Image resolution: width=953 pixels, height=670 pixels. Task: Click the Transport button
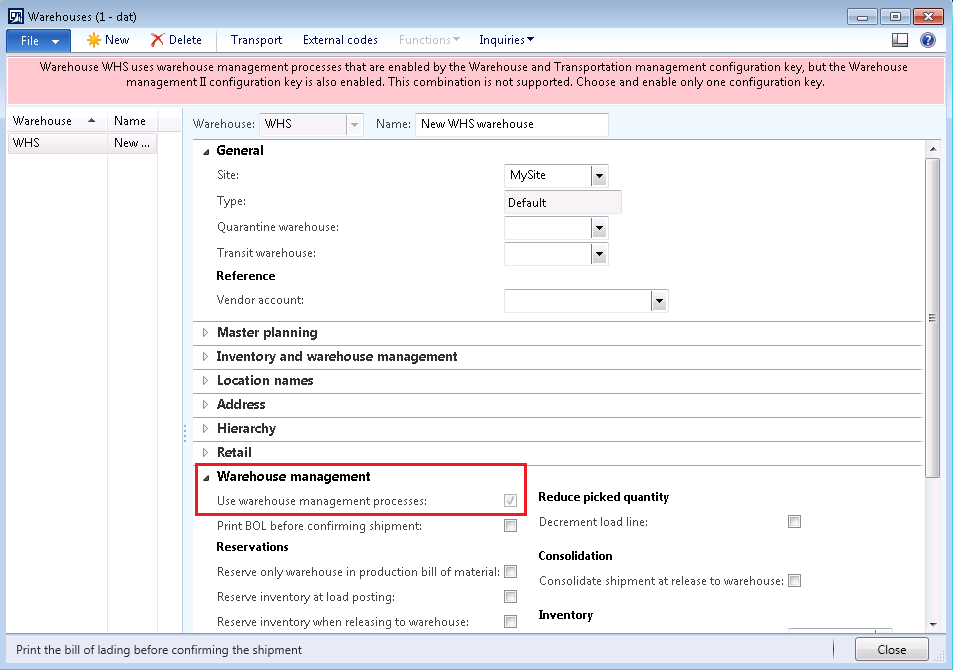click(x=256, y=40)
